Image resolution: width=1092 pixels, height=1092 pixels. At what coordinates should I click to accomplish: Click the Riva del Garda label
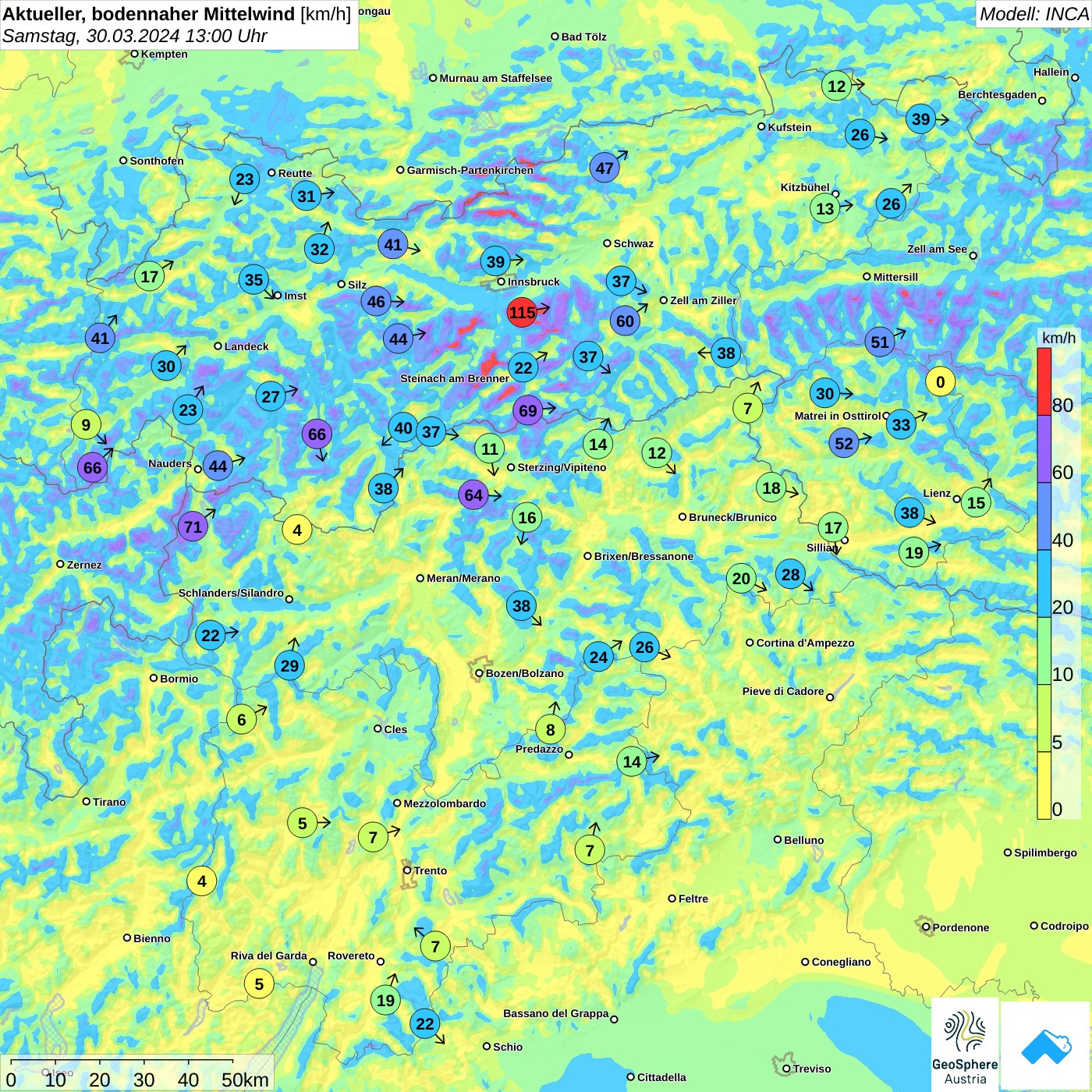pos(269,955)
